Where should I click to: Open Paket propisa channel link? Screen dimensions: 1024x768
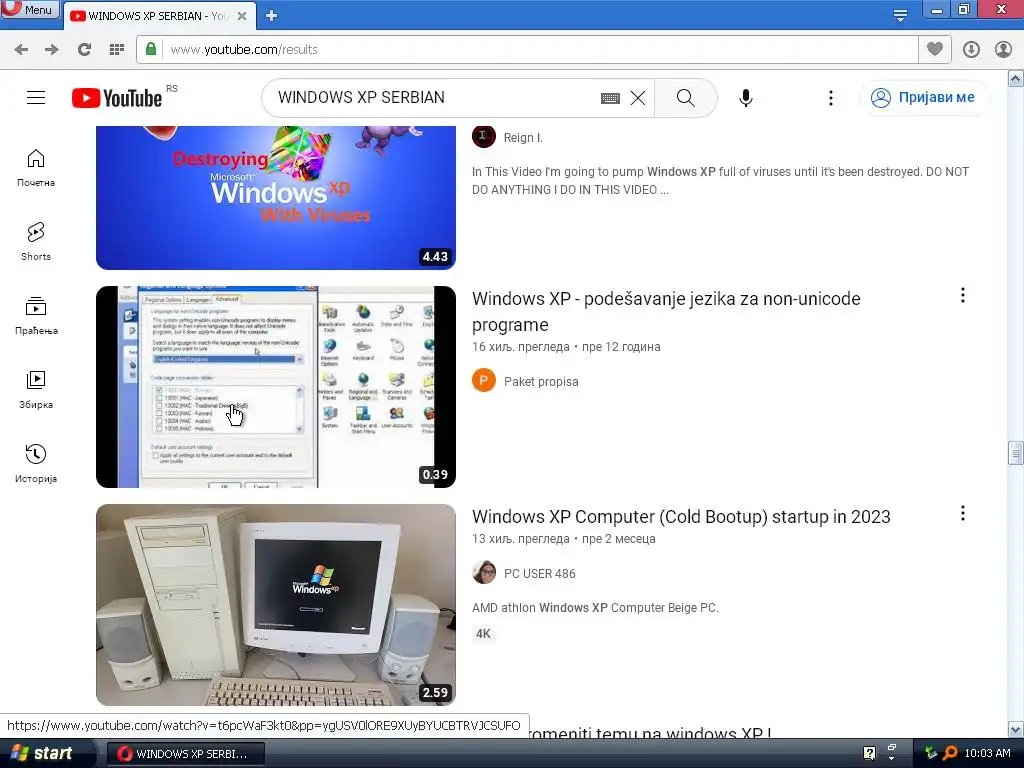(x=541, y=381)
